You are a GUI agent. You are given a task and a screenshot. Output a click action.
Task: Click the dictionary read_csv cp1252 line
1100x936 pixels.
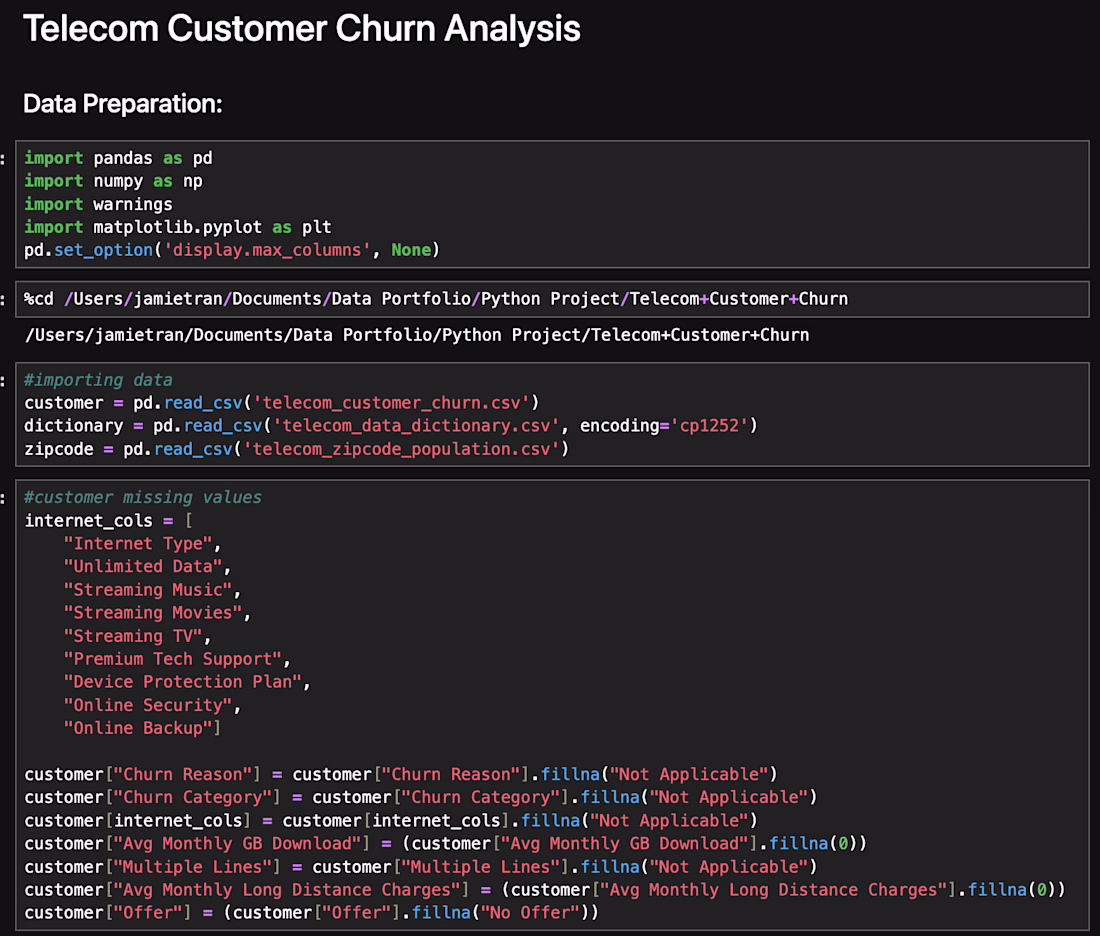point(391,426)
